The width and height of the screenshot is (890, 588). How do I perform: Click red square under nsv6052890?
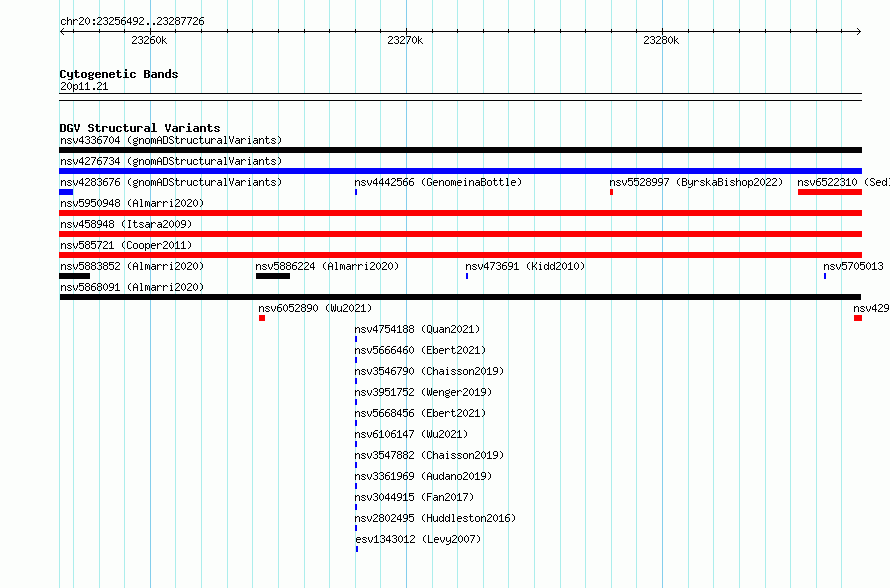[x=262, y=318]
